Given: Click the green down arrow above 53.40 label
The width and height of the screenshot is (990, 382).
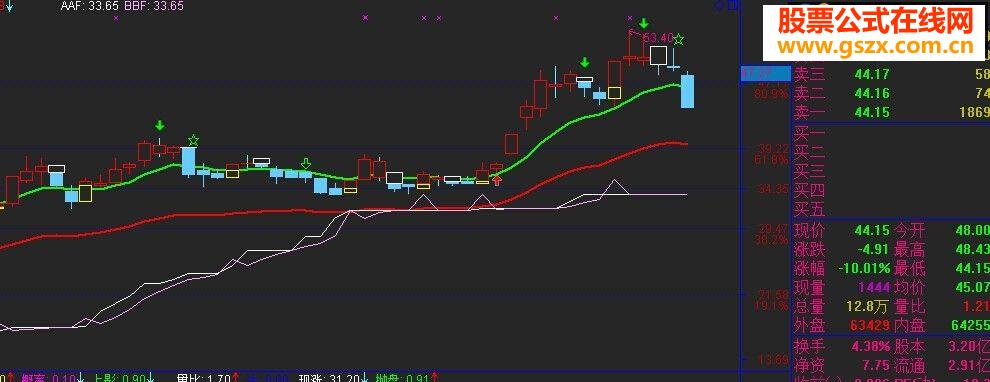Looking at the screenshot, I should point(643,24).
